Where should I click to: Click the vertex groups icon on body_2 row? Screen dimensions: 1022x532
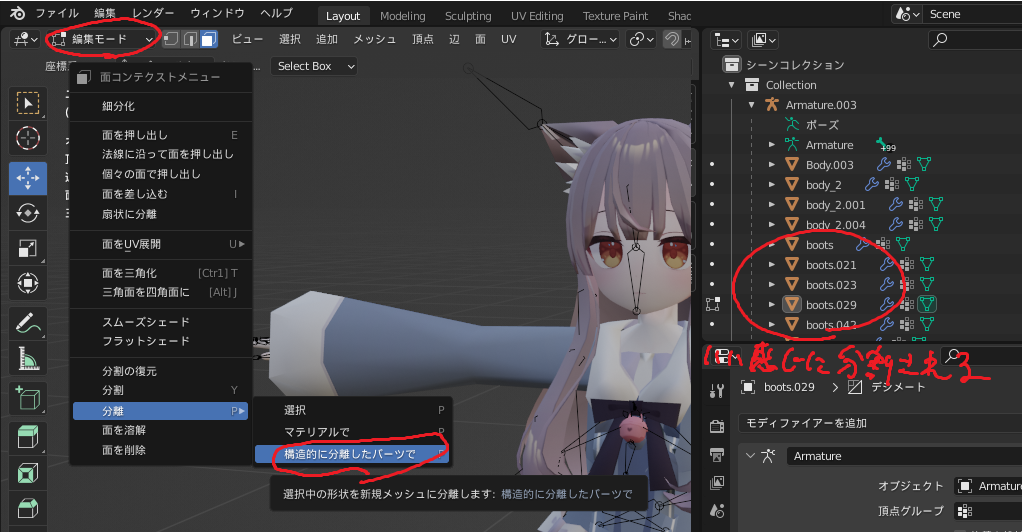pos(892,185)
